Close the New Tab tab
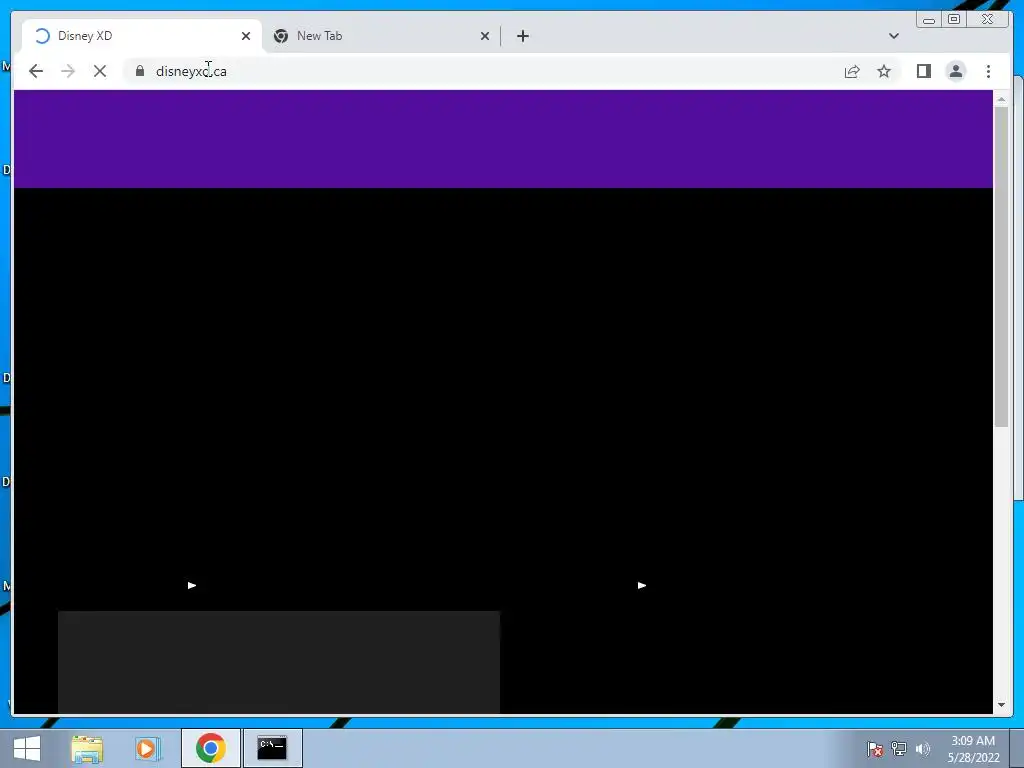Screen dimensions: 1024x768 485,36
